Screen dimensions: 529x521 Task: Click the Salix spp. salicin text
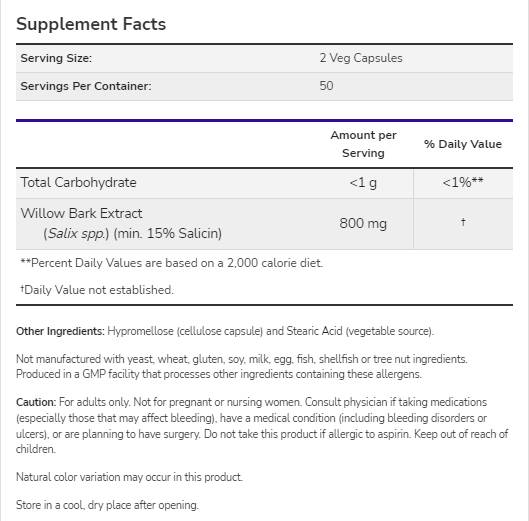tap(133, 234)
